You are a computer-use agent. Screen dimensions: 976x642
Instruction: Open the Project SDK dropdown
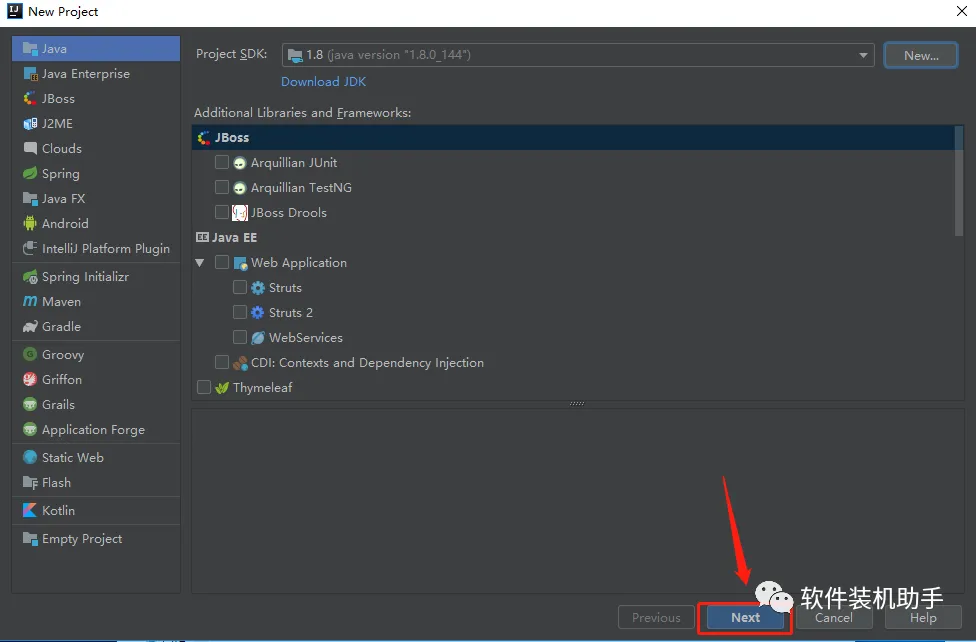coord(578,55)
